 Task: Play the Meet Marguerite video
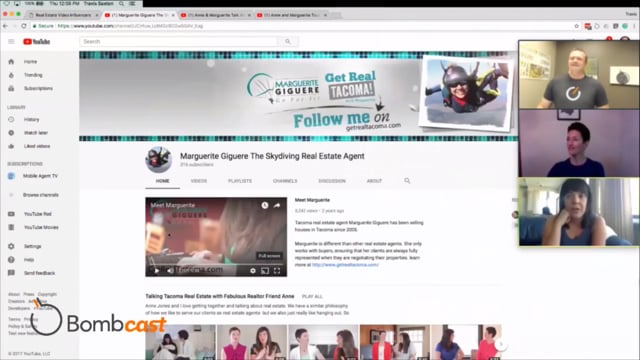pyautogui.click(x=156, y=271)
